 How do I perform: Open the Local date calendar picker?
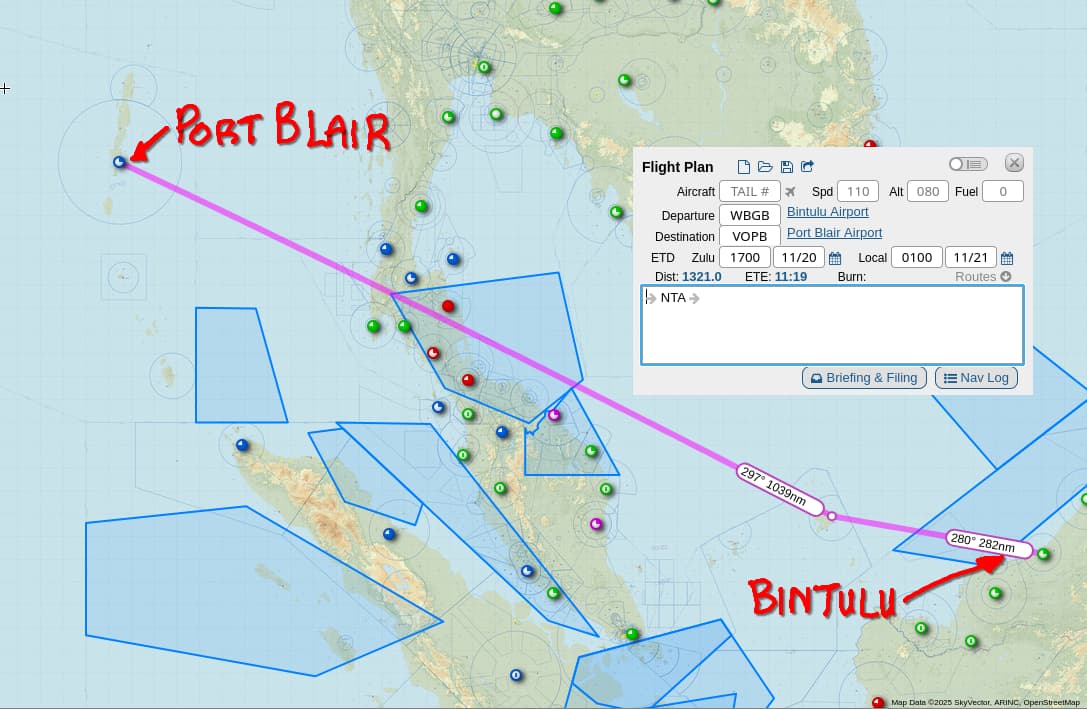1007,258
